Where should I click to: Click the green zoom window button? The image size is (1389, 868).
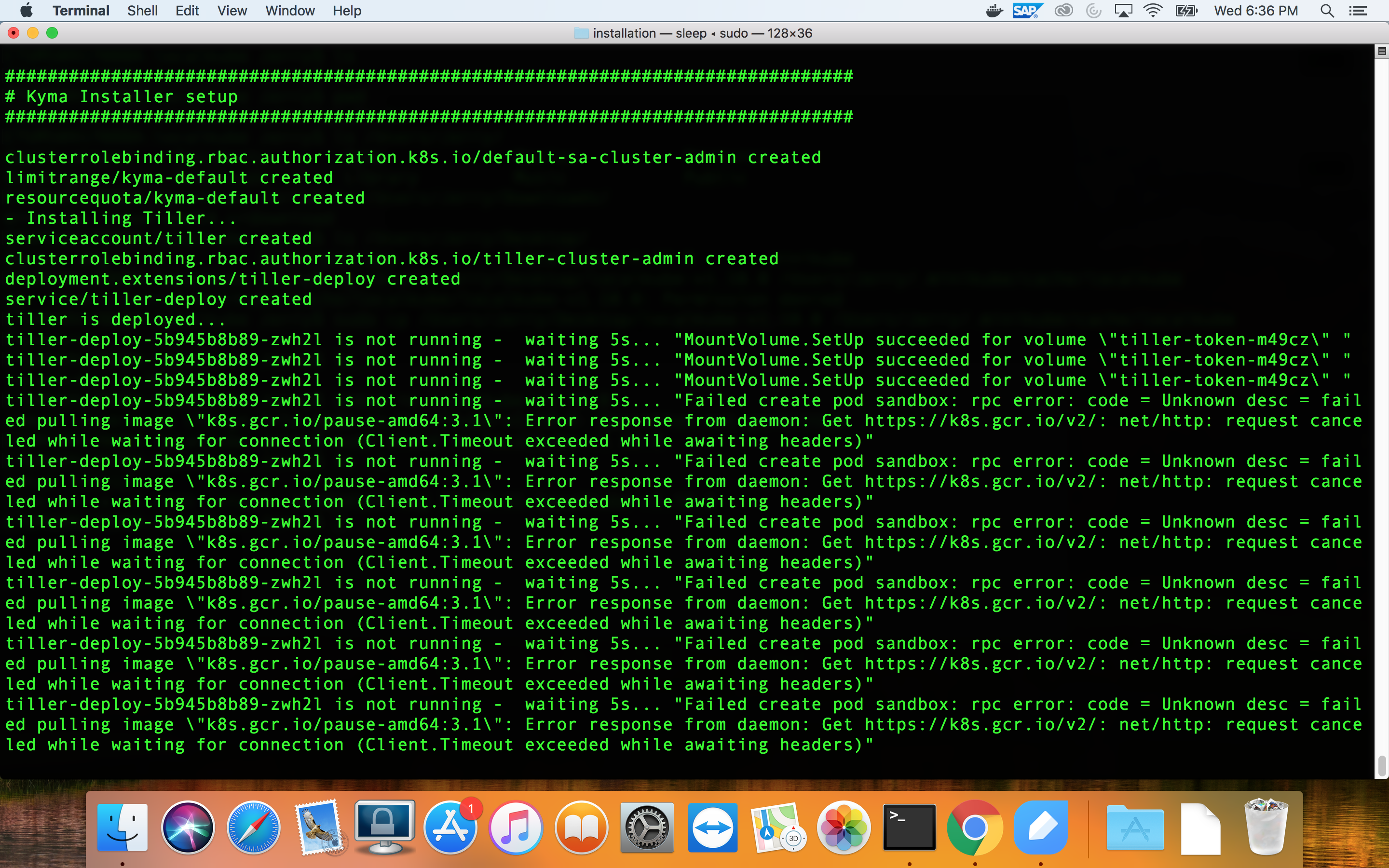pyautogui.click(x=52, y=33)
